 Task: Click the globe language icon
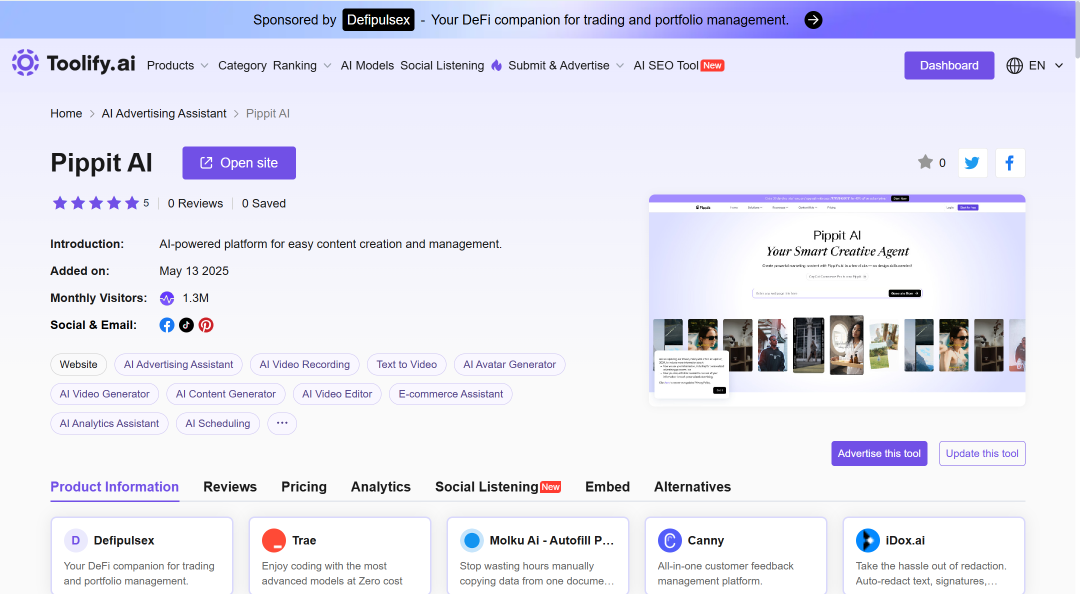tap(1014, 65)
